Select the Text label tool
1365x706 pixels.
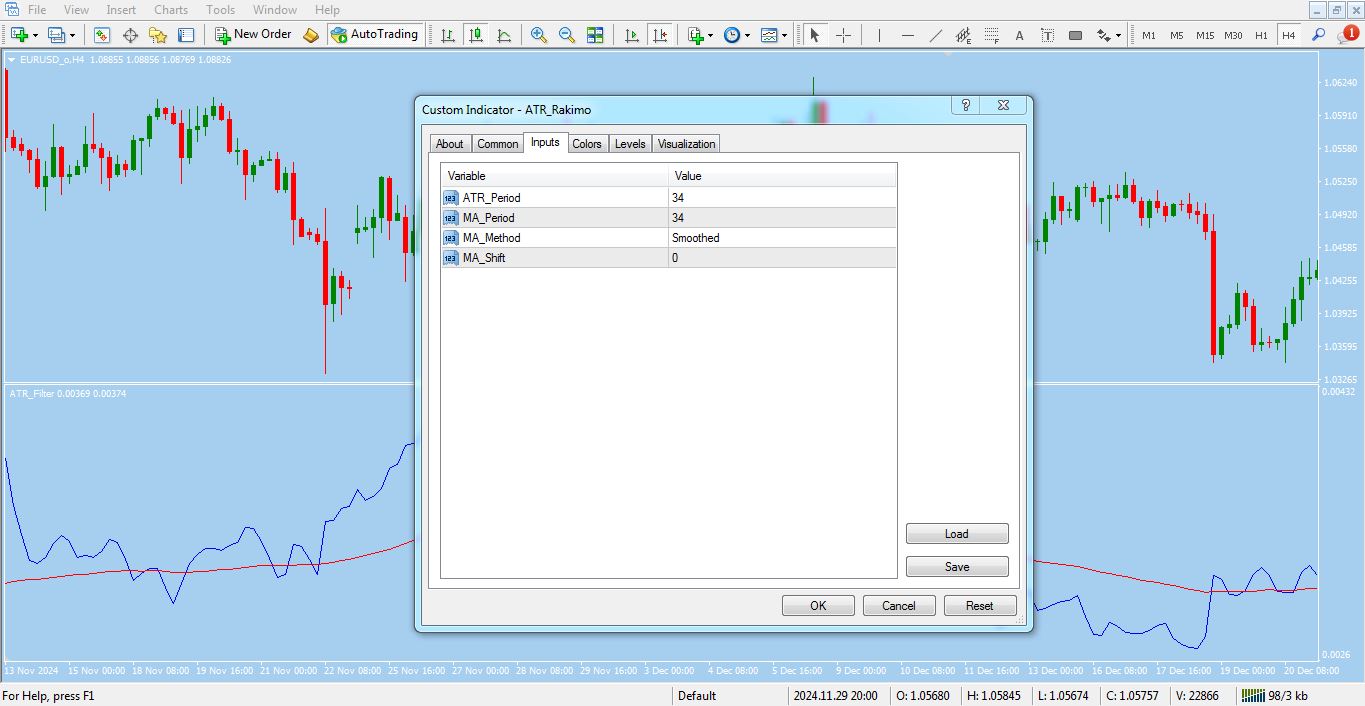pyautogui.click(x=1019, y=35)
